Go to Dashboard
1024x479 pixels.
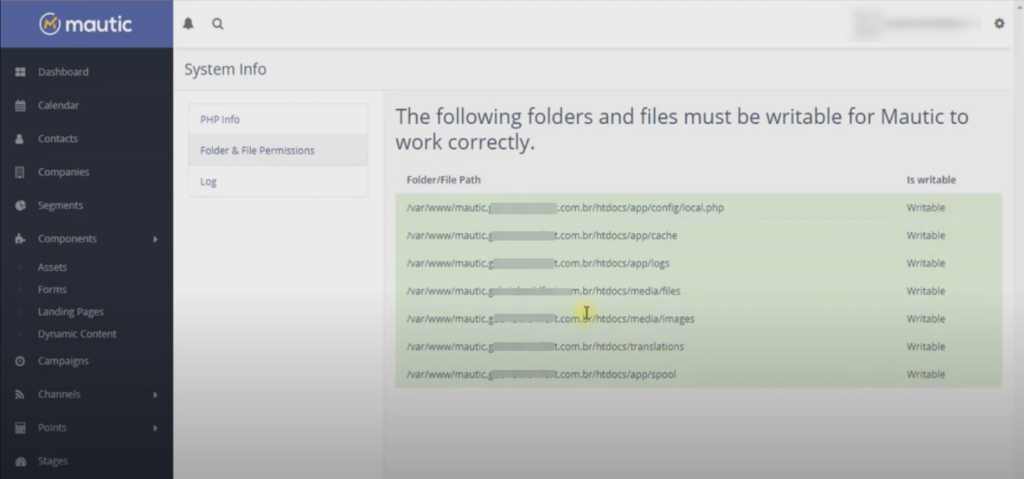coord(63,72)
